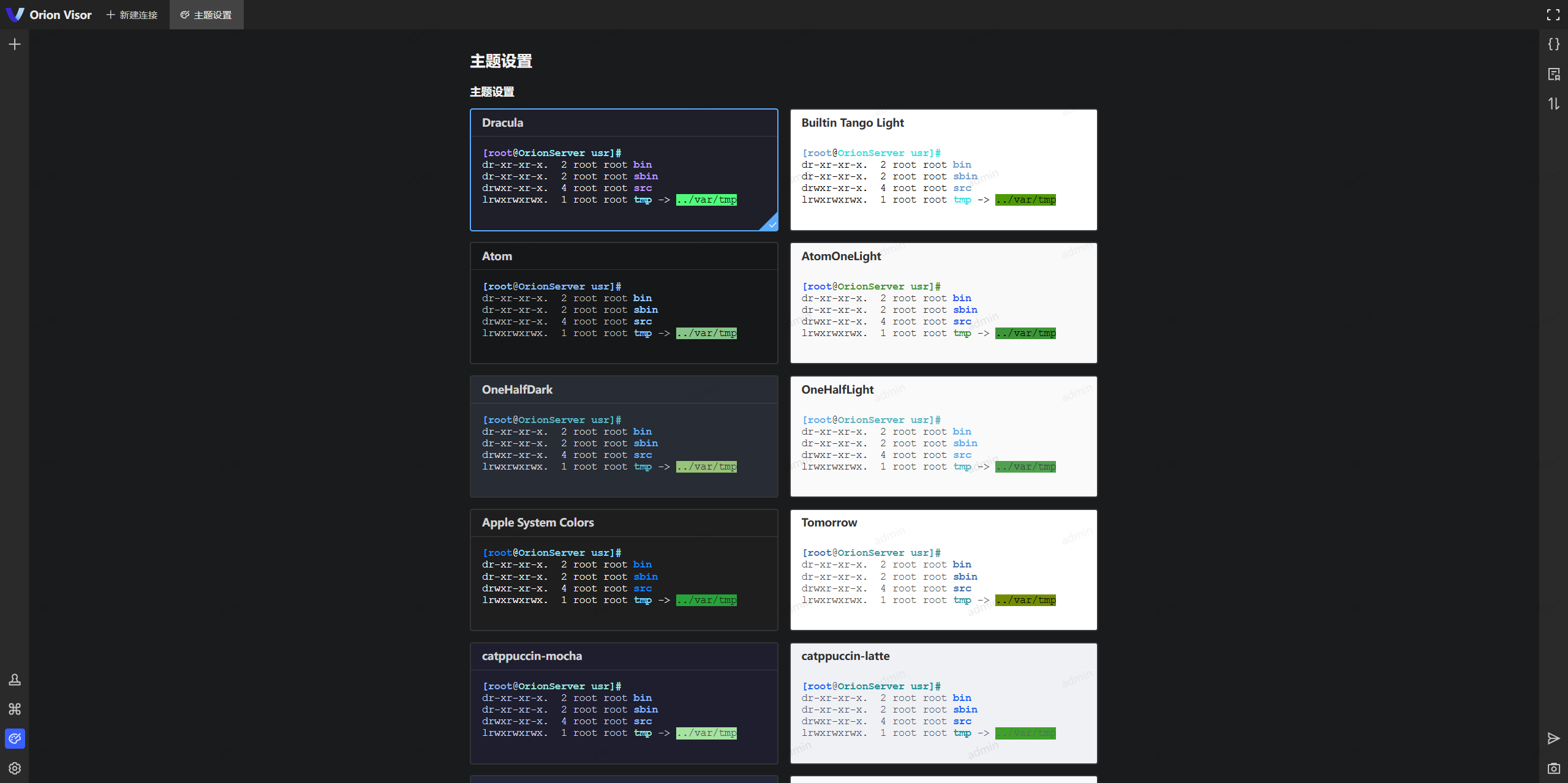Image resolution: width=1568 pixels, height=783 pixels.
Task: Toggle fullscreen mode icon
Action: coord(1553,15)
